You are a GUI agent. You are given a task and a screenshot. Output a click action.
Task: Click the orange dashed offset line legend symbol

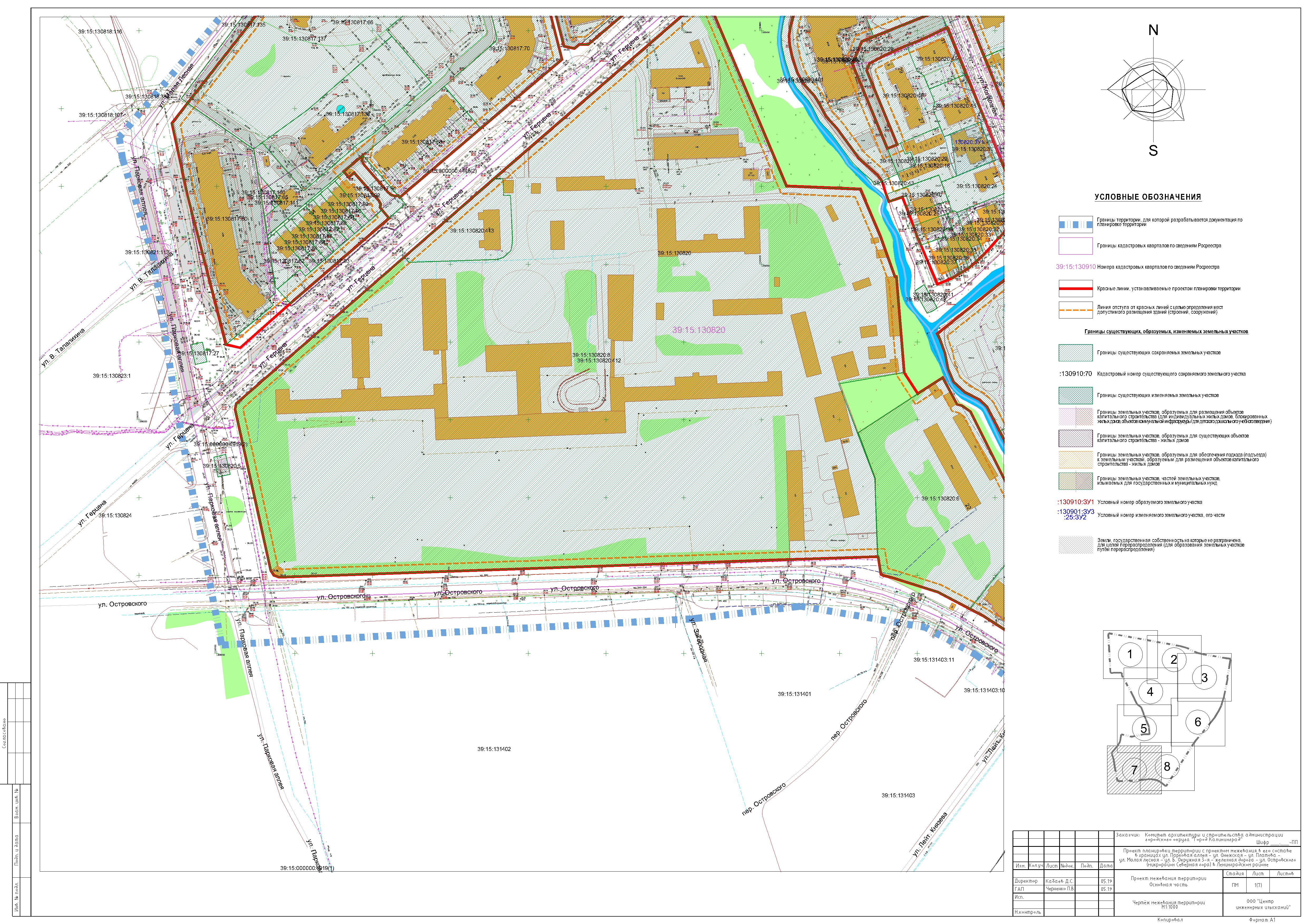click(x=1075, y=311)
